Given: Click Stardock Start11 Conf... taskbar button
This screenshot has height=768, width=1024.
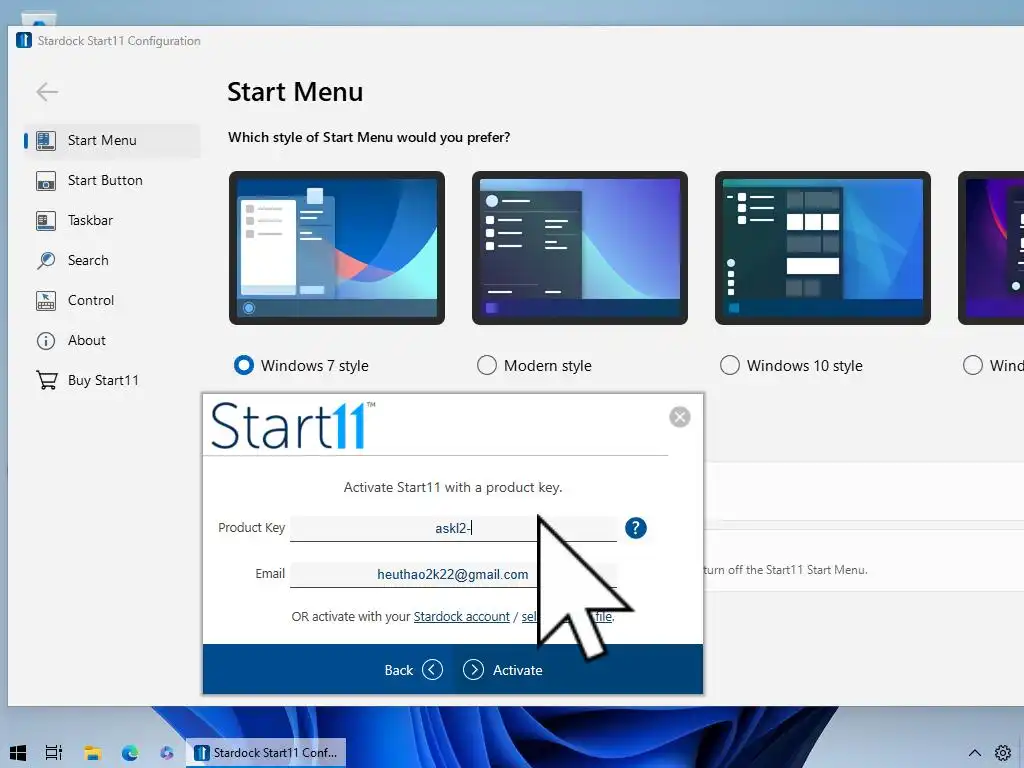Looking at the screenshot, I should (266, 753).
